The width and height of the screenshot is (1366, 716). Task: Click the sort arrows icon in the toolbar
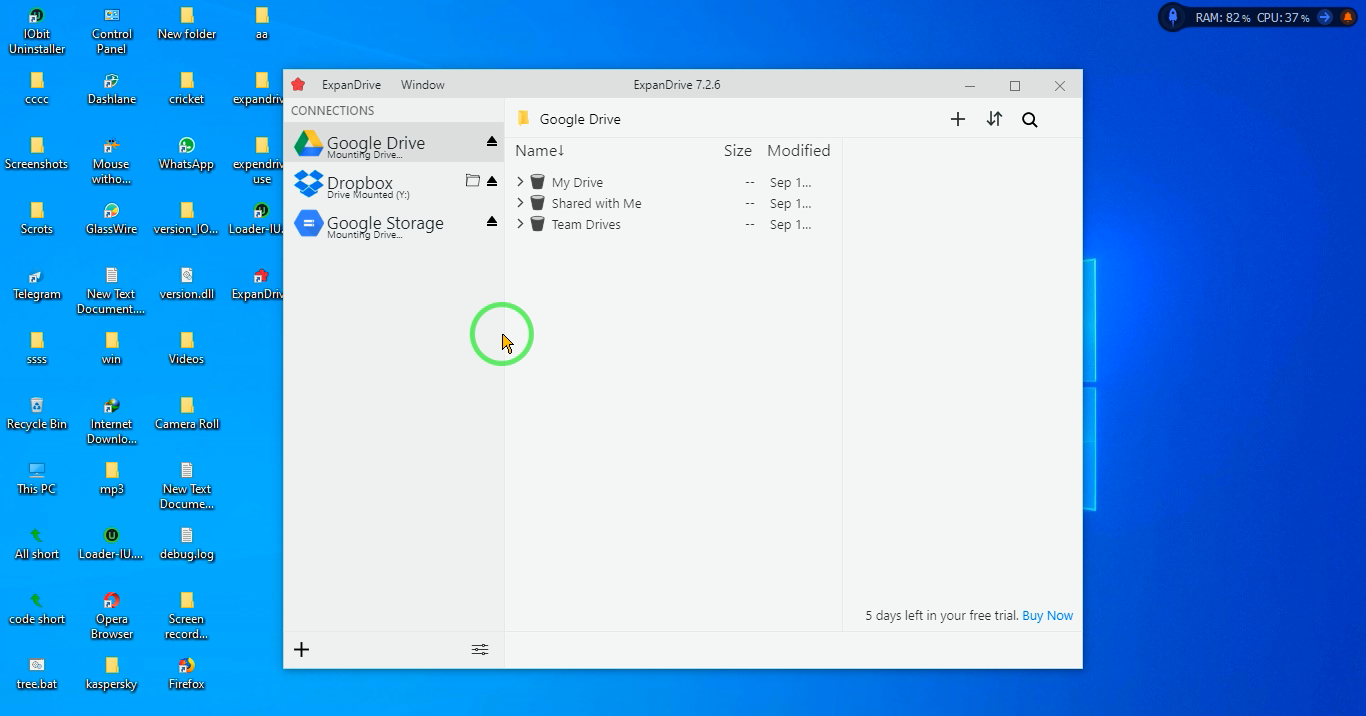(x=994, y=119)
